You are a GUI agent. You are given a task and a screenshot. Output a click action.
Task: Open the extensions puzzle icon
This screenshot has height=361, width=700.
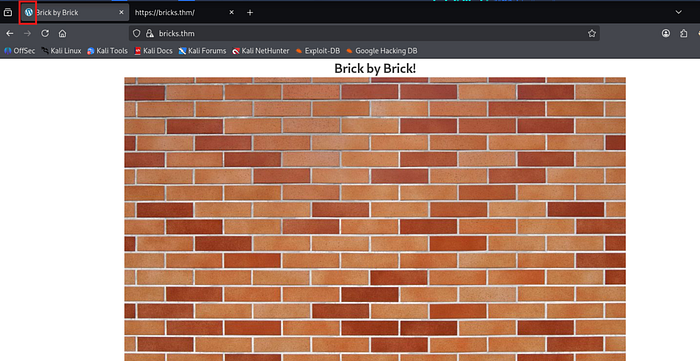(x=683, y=33)
